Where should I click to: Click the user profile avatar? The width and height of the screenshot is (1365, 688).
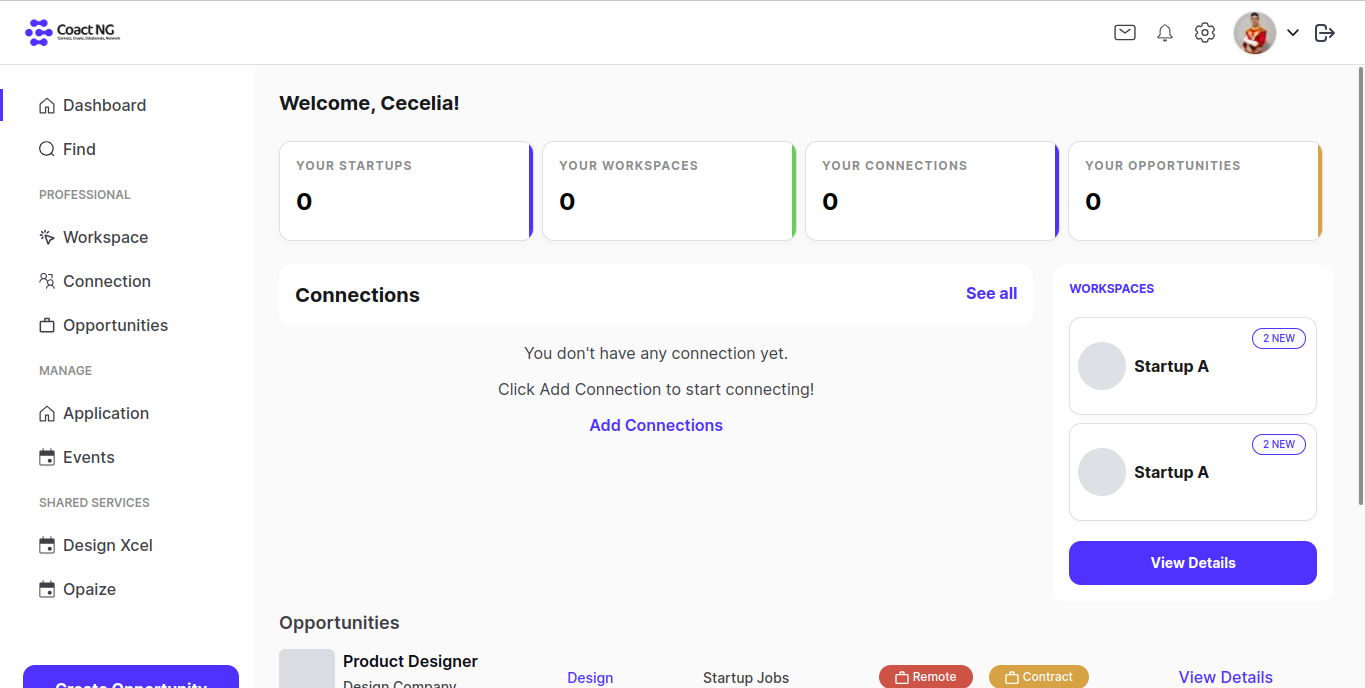tap(1255, 33)
